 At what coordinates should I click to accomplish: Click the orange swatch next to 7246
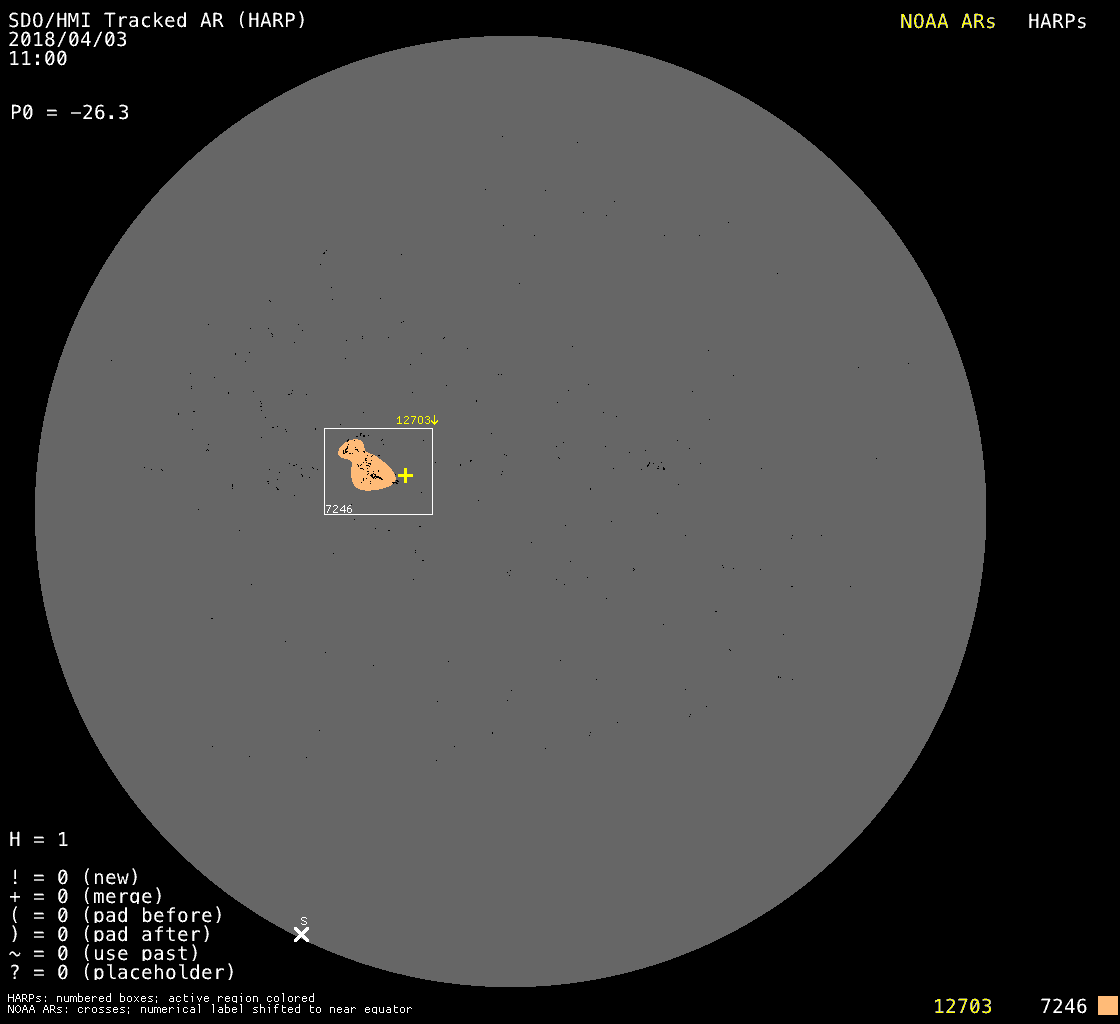coord(1107,1005)
